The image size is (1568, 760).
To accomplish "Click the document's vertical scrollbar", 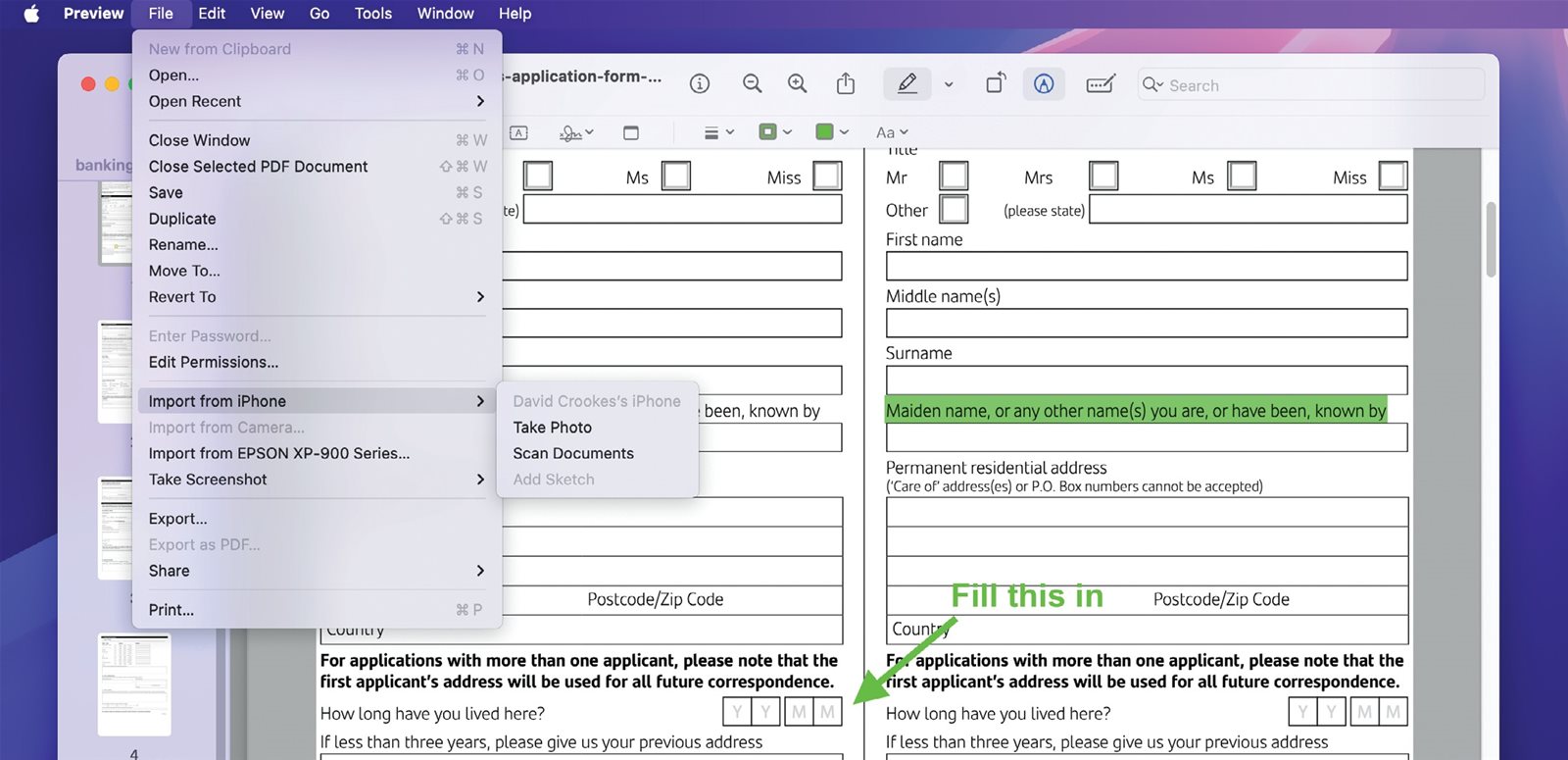I will (x=1491, y=240).
